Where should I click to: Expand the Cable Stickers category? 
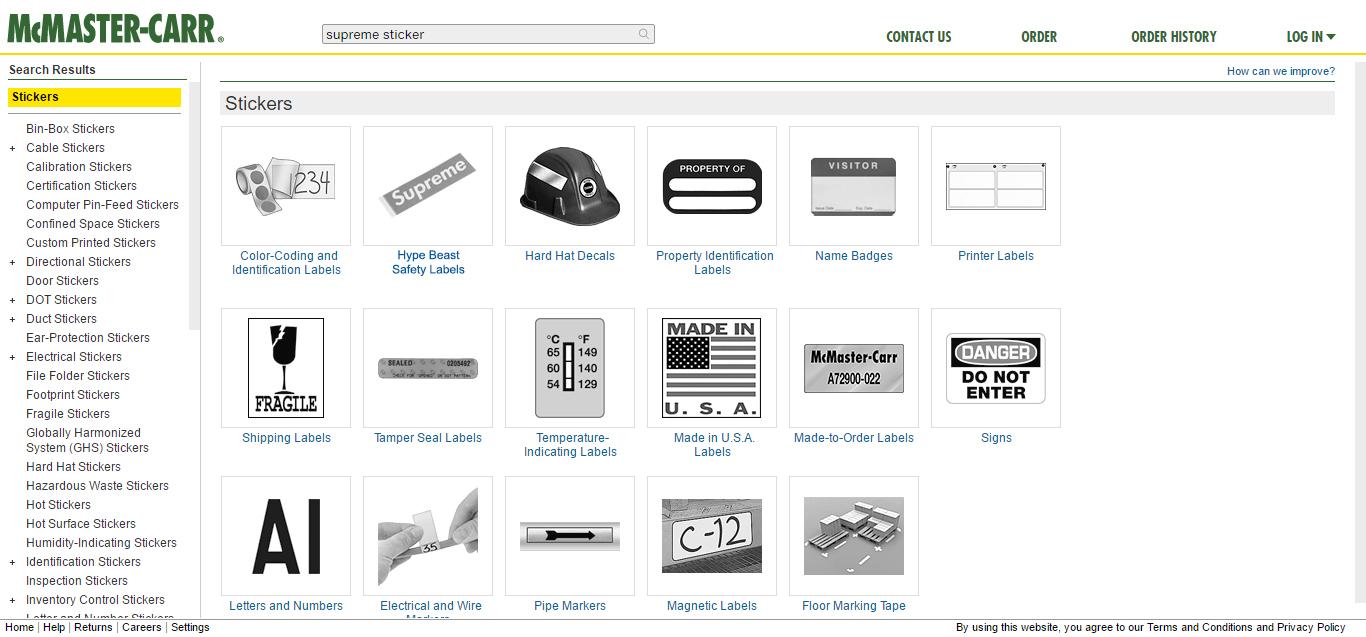10,147
